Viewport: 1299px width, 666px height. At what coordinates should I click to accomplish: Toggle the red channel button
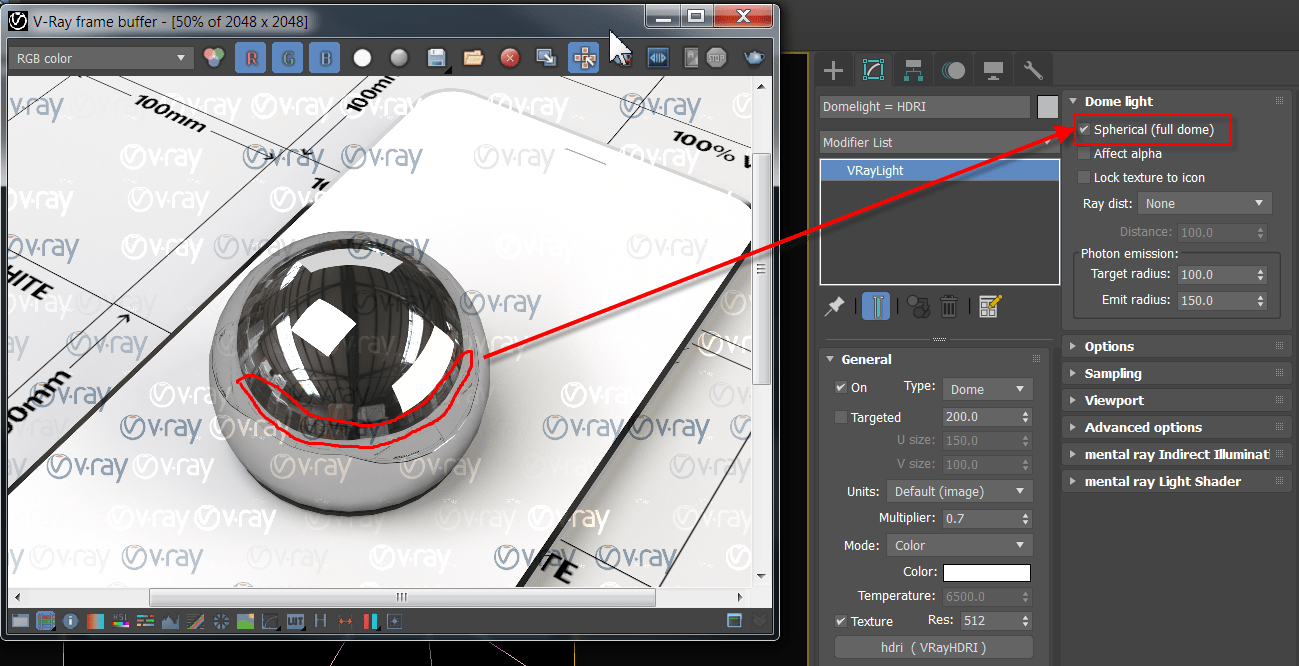(x=250, y=58)
